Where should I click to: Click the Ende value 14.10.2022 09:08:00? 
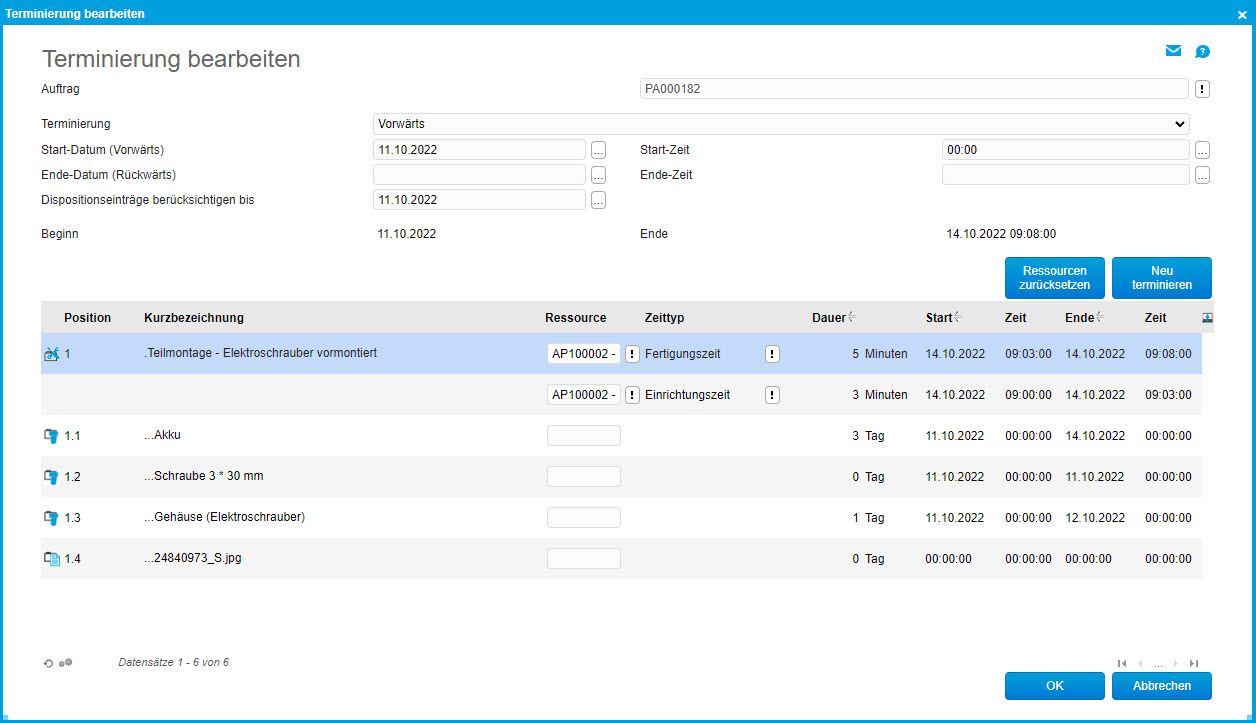(1001, 234)
